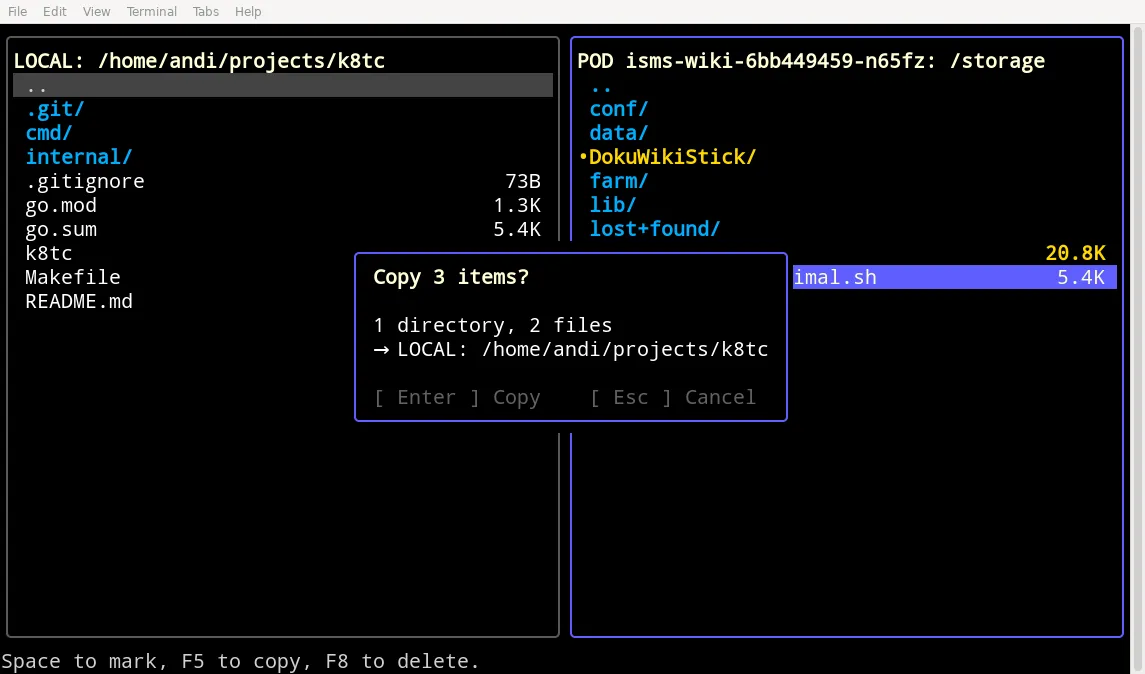Confirm copy with the Enter Copy button
This screenshot has height=674, width=1145.
pos(457,397)
